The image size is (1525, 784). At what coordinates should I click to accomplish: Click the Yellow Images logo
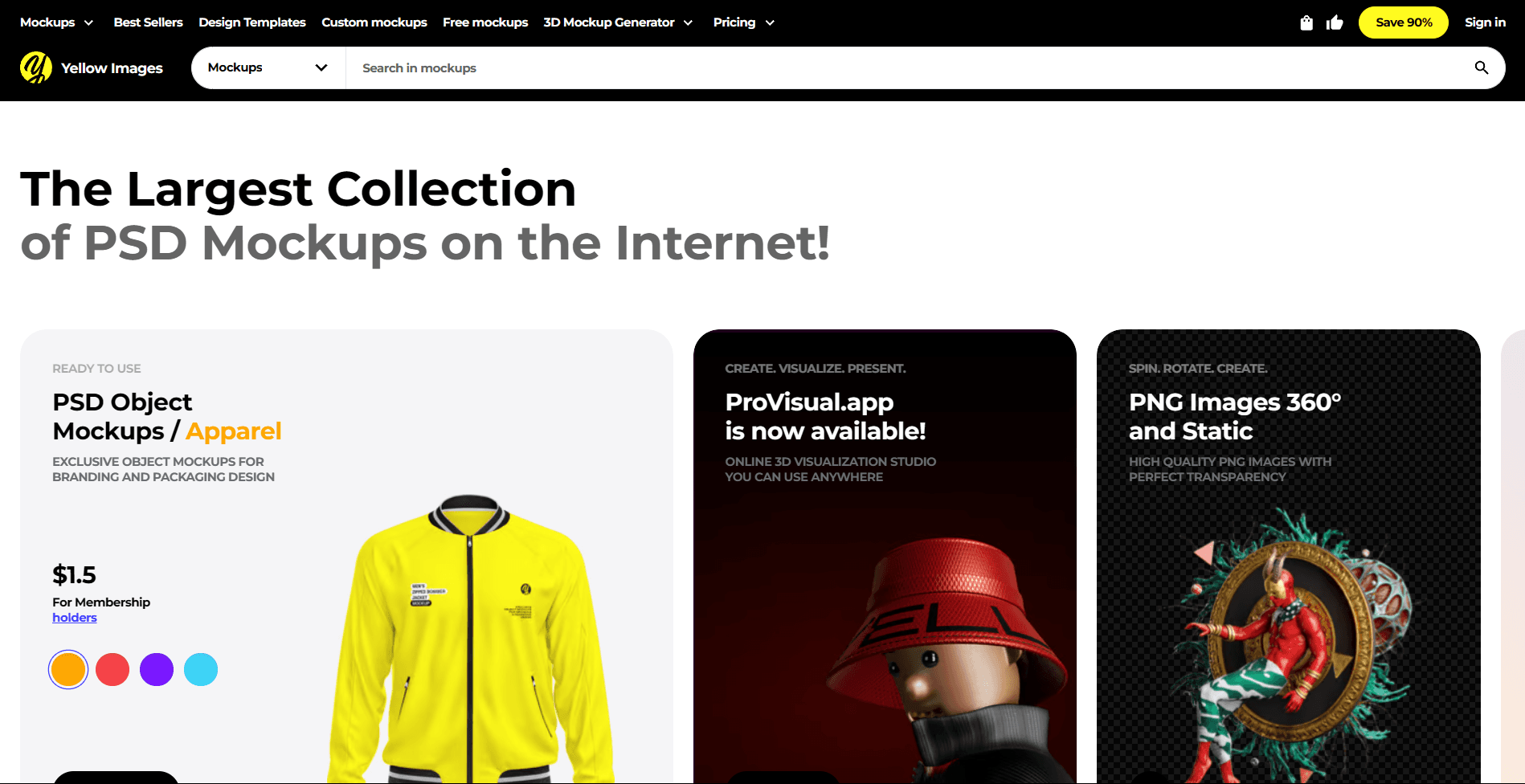[x=92, y=67]
